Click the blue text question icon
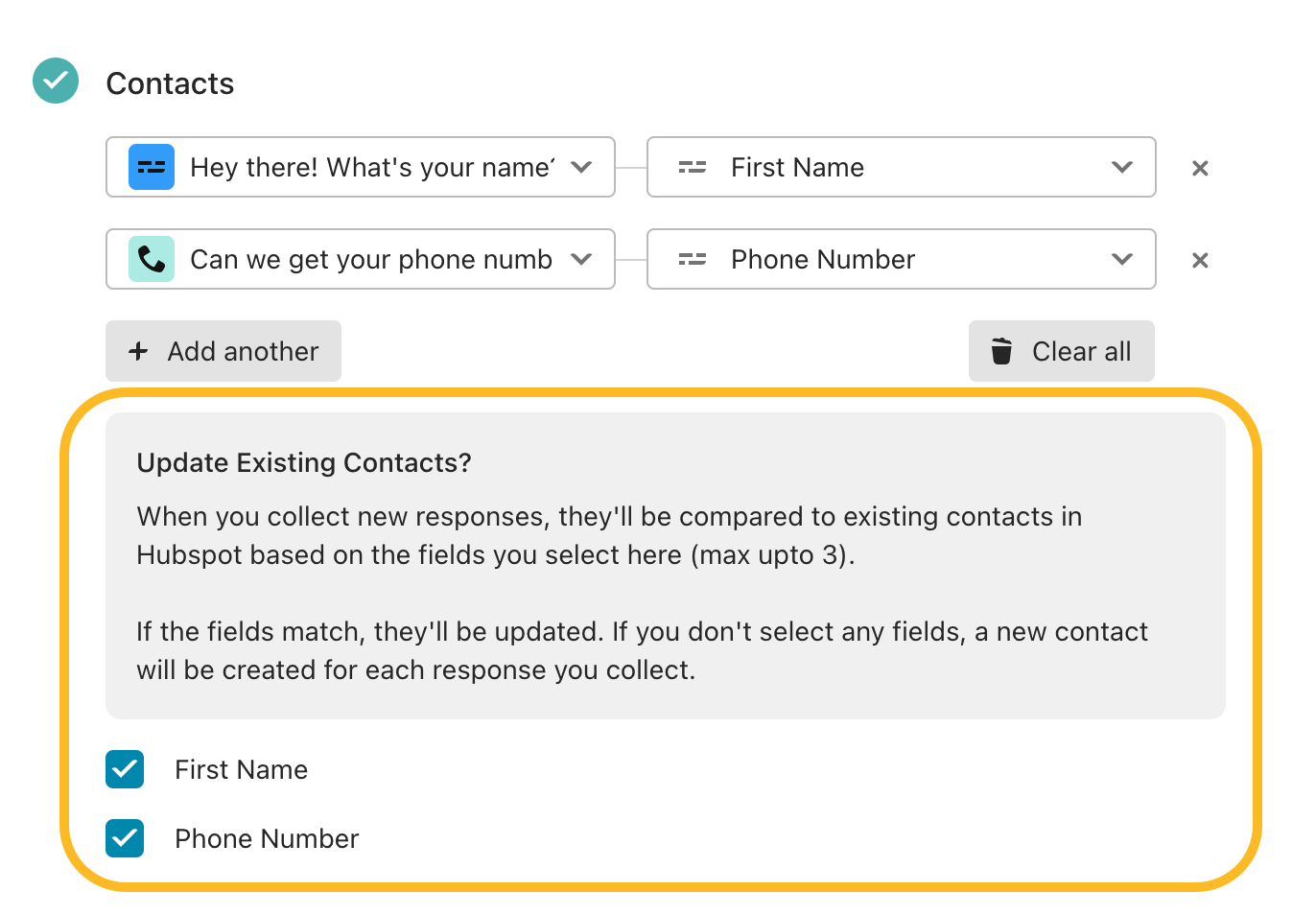The height and width of the screenshot is (915, 1316). [x=152, y=167]
